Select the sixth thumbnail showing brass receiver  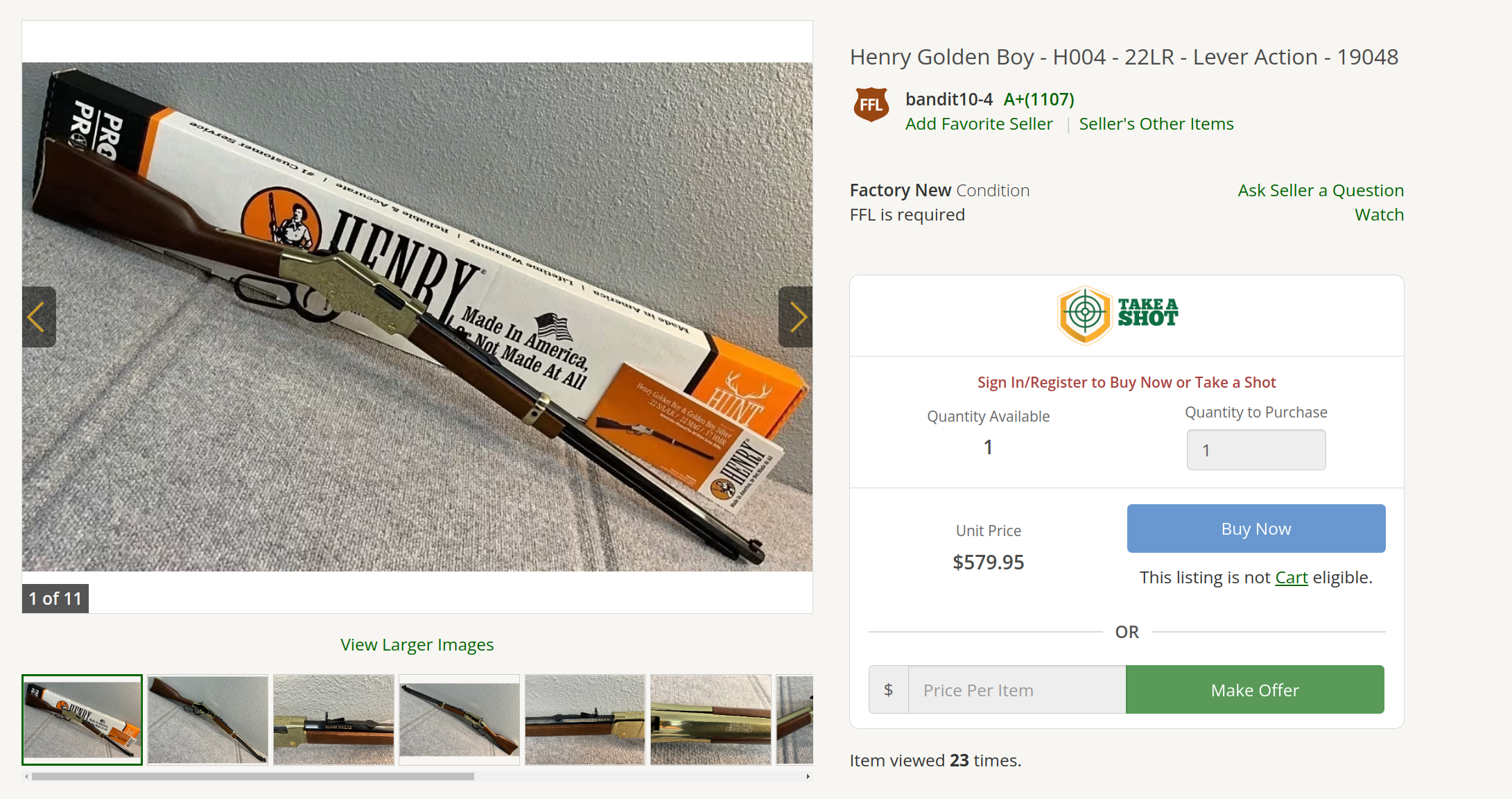coord(711,720)
